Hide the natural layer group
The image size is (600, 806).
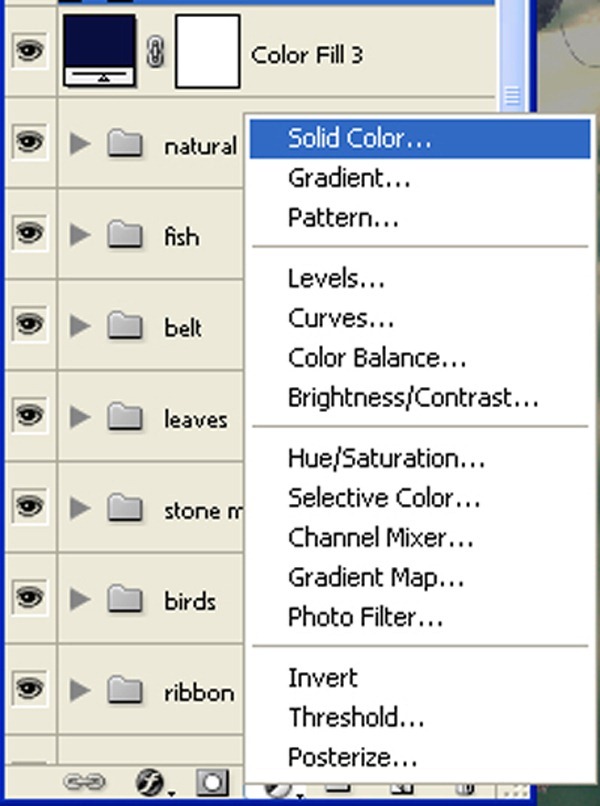tap(30, 143)
